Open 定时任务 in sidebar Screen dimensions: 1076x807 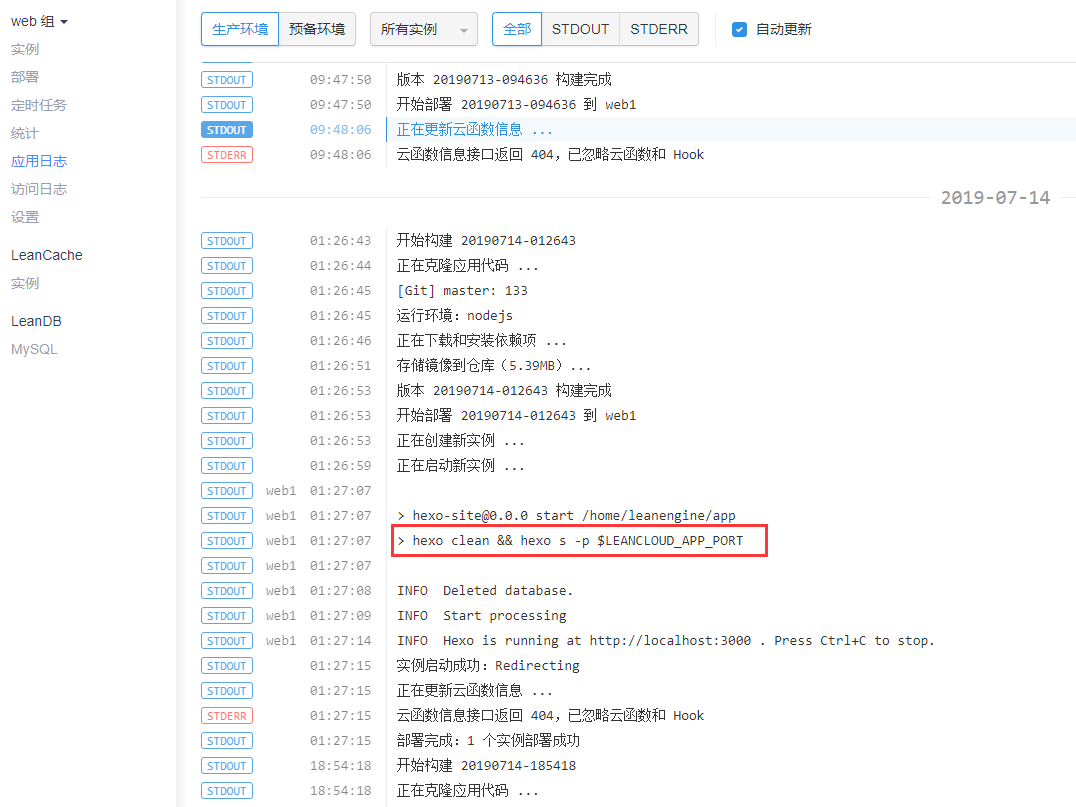click(39, 105)
